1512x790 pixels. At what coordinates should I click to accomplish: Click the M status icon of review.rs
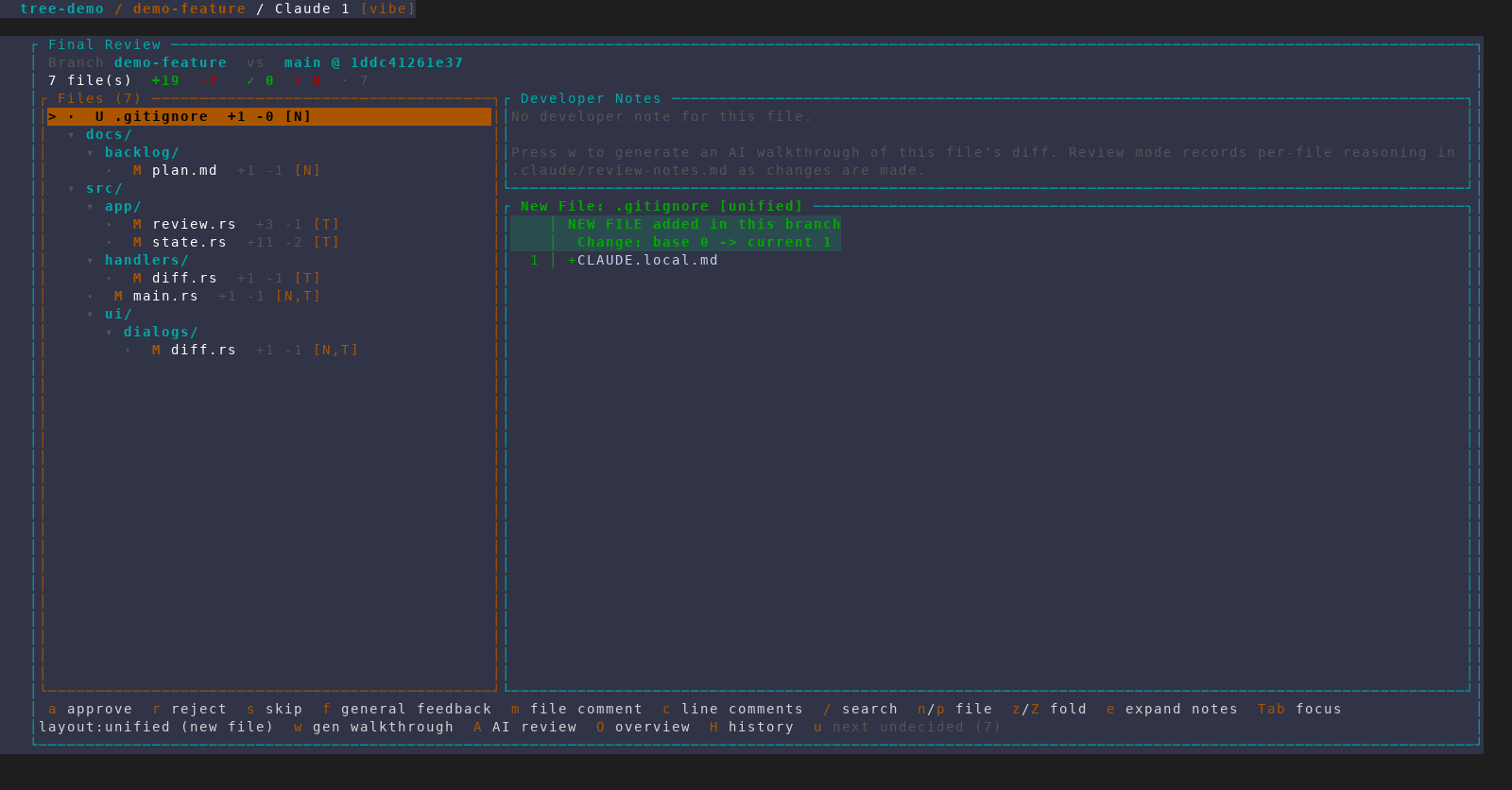(x=137, y=224)
